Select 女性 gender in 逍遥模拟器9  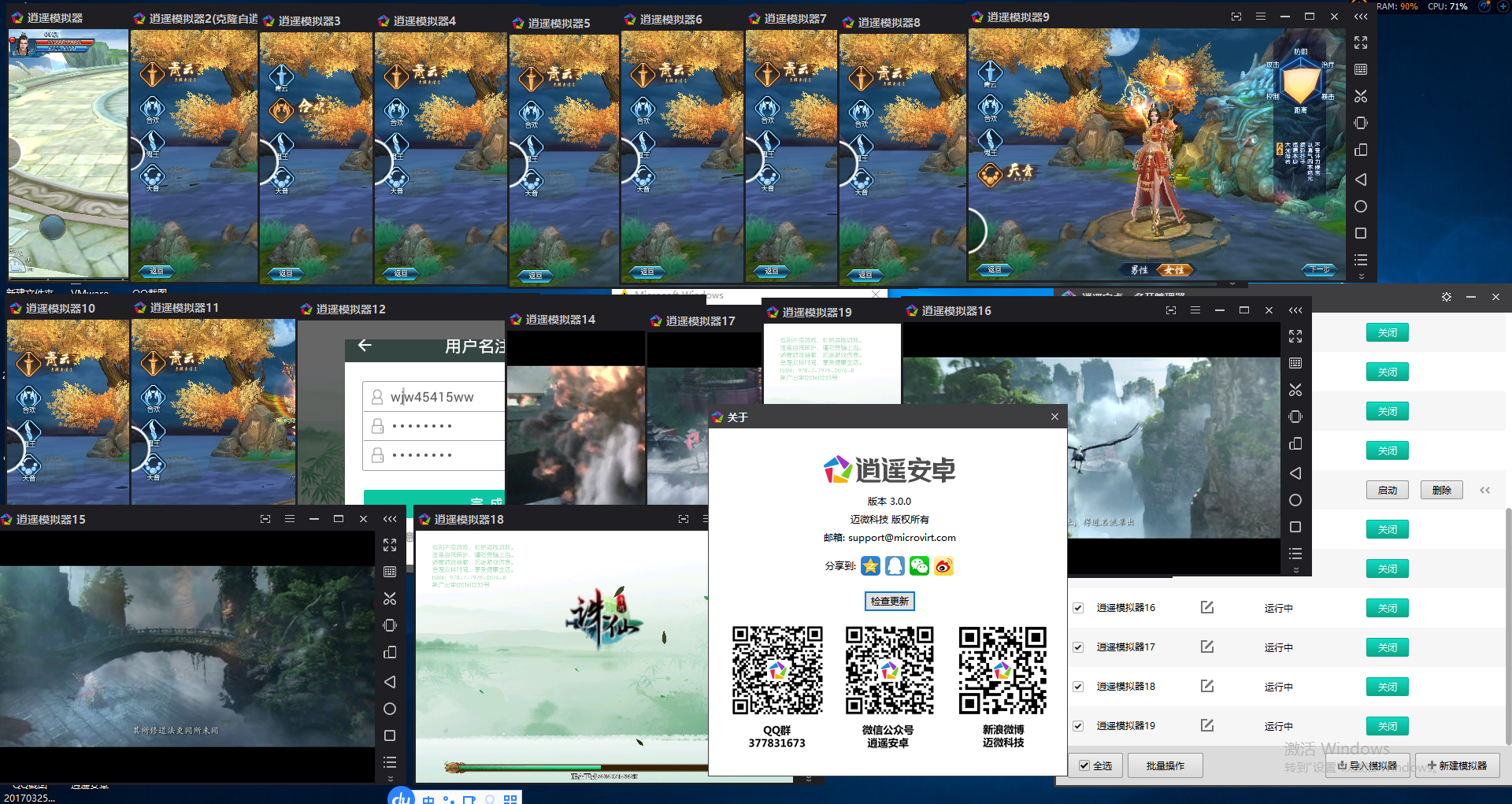tap(1174, 270)
